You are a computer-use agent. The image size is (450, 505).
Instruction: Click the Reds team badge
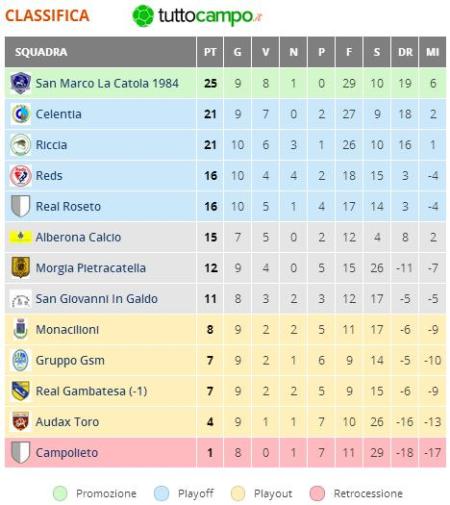pyautogui.click(x=21, y=176)
